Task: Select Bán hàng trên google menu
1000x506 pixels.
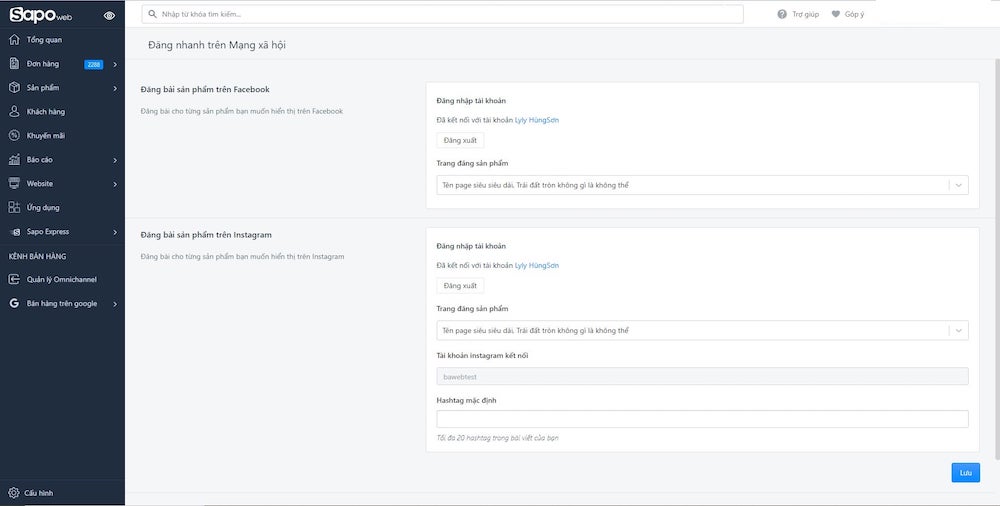Action: click(61, 304)
